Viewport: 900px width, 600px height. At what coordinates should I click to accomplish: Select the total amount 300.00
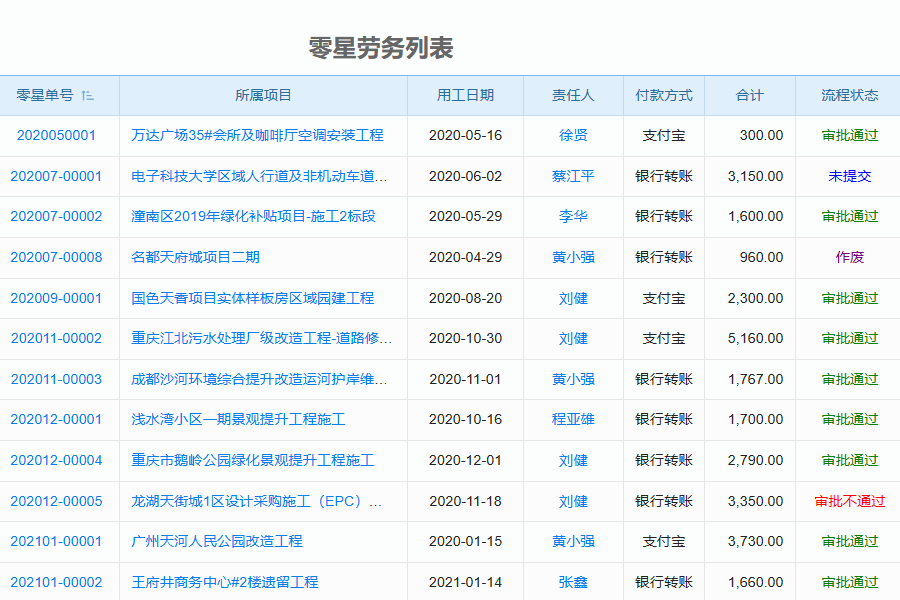pos(761,136)
